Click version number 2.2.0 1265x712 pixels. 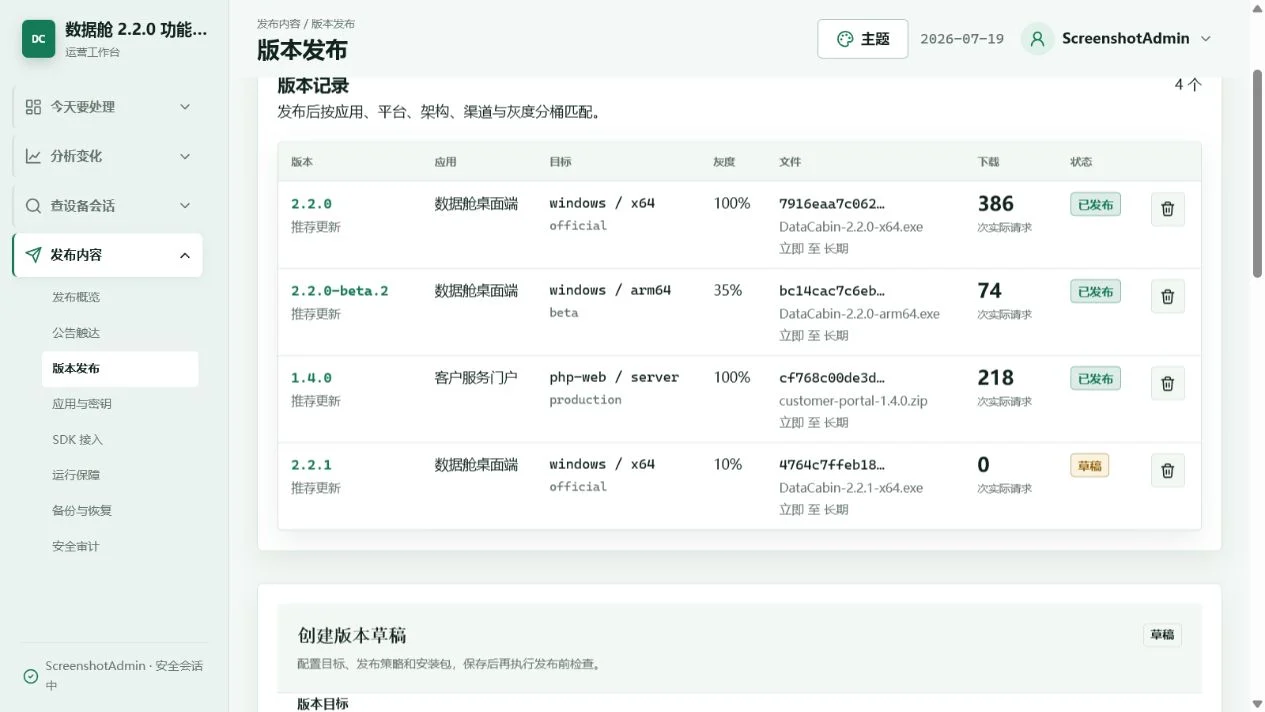[311, 204]
